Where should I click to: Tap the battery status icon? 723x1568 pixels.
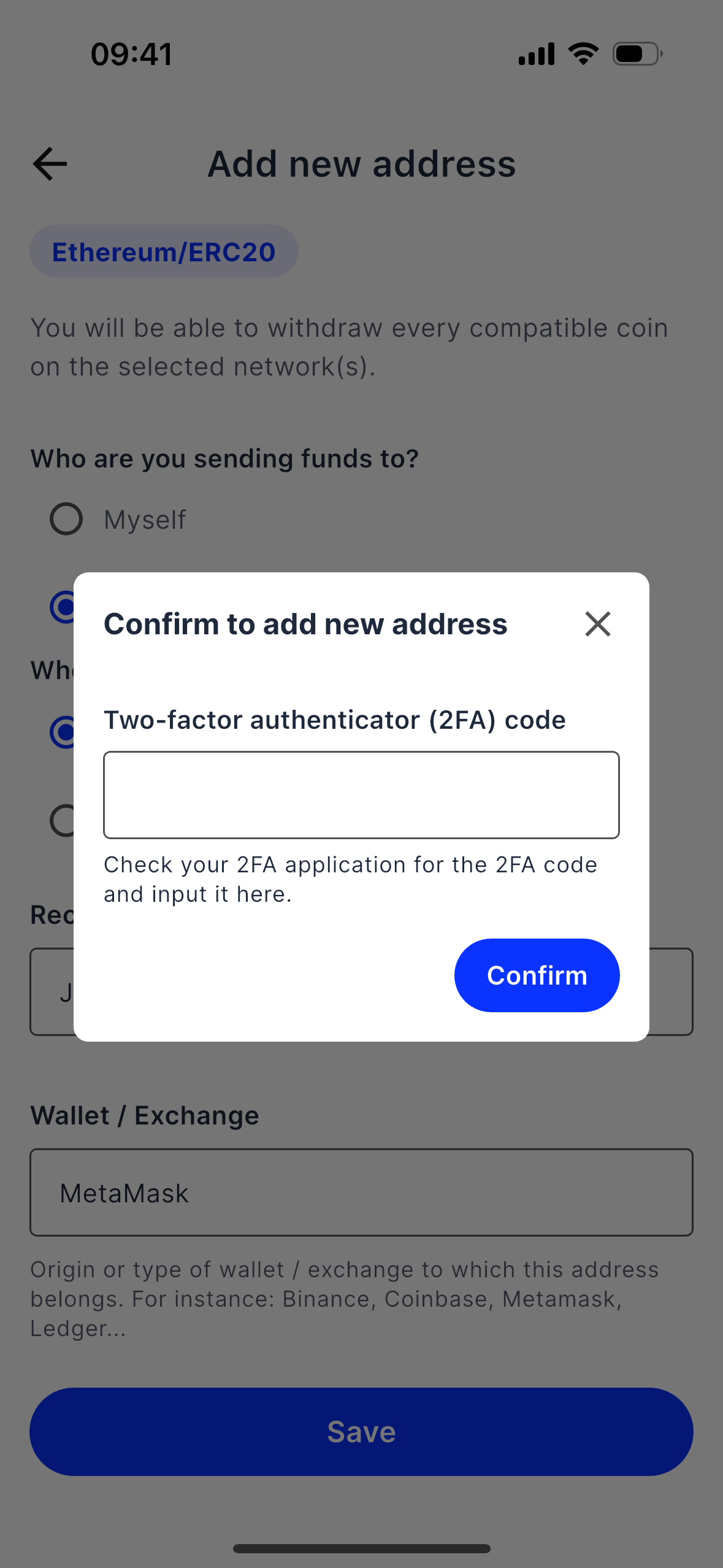[637, 54]
